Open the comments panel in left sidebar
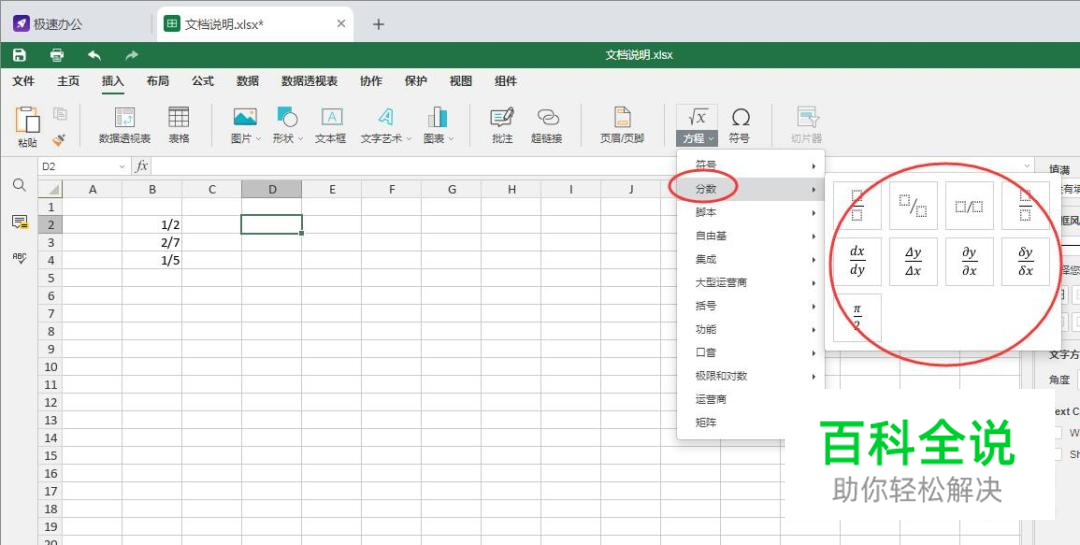The image size is (1080, 545). pyautogui.click(x=19, y=221)
